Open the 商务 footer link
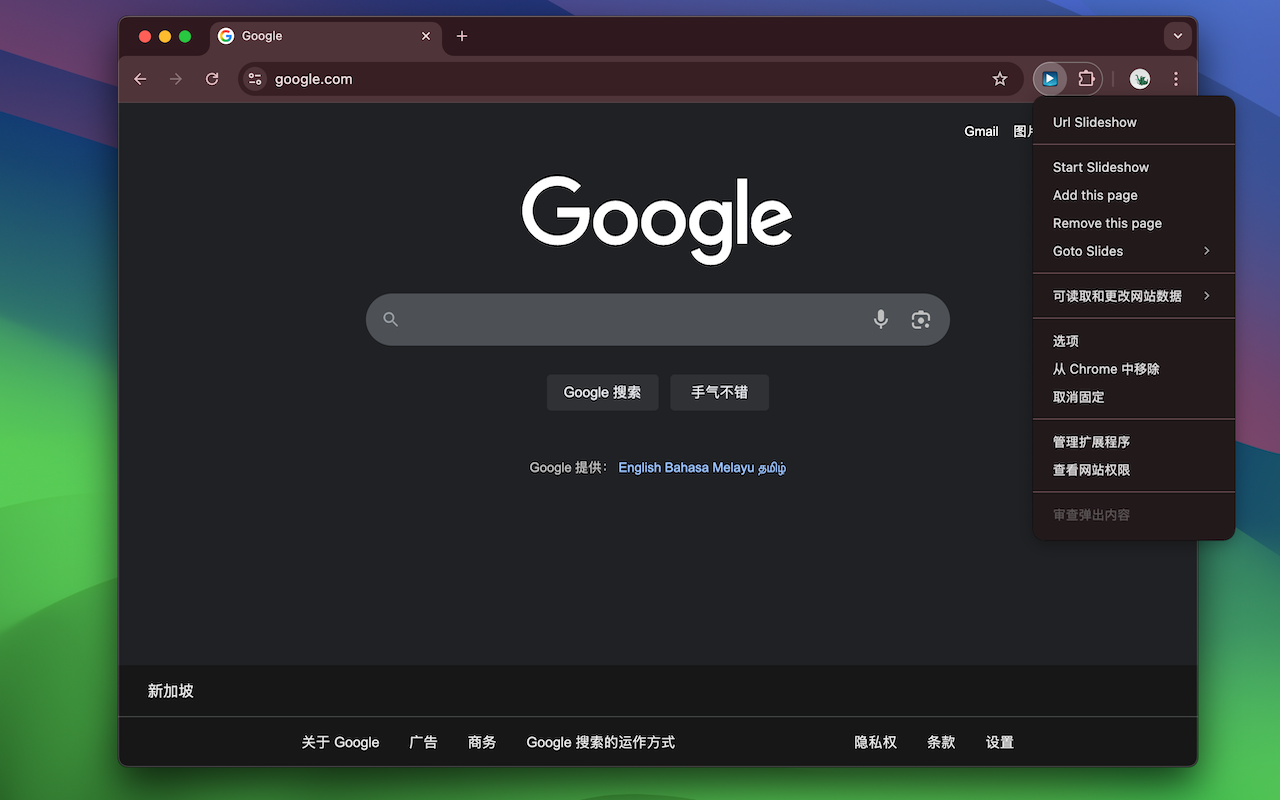1280x800 pixels. [482, 742]
